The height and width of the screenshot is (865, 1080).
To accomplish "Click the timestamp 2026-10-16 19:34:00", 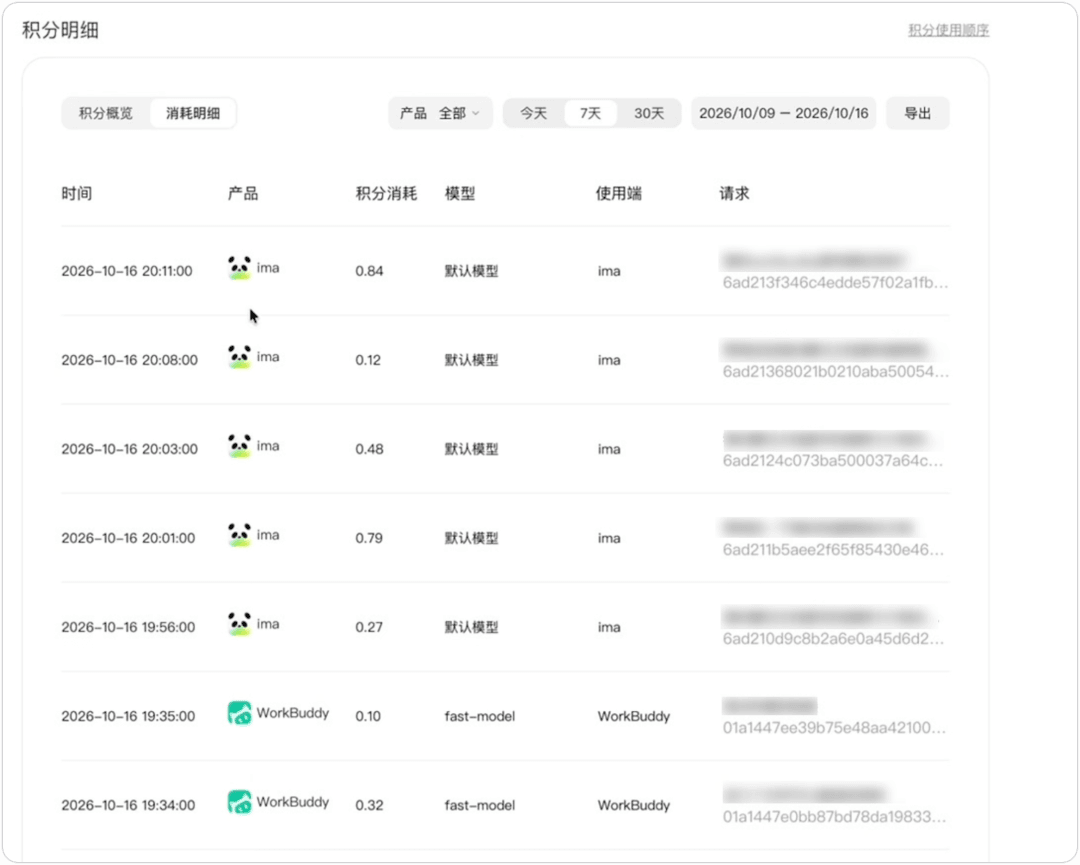I will pos(128,805).
